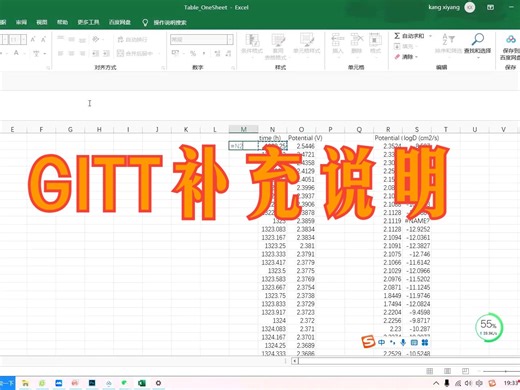Click the Sogou input method S logo
Viewport: 520px width, 390px height.
click(x=368, y=342)
